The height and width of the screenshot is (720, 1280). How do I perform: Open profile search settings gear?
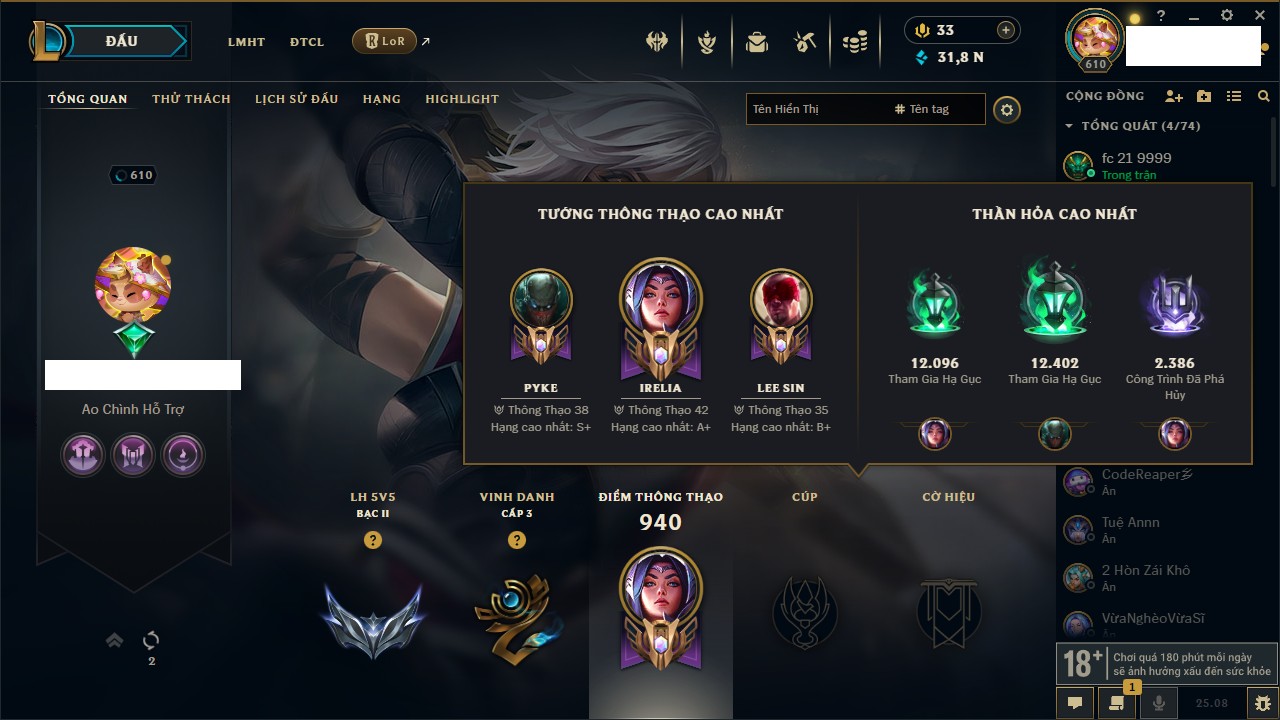point(1007,109)
